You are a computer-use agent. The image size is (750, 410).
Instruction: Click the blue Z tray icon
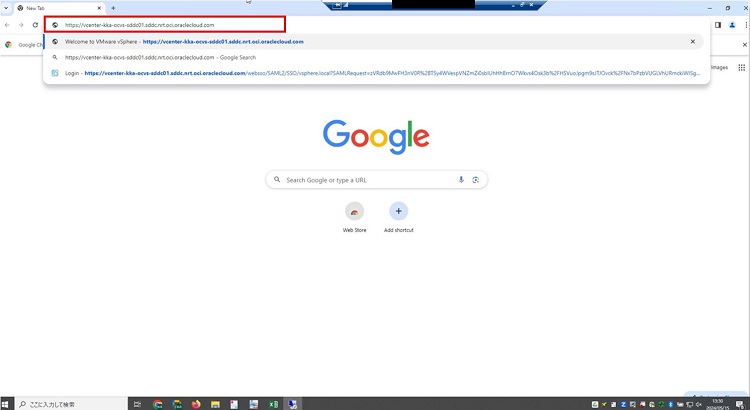click(623, 404)
